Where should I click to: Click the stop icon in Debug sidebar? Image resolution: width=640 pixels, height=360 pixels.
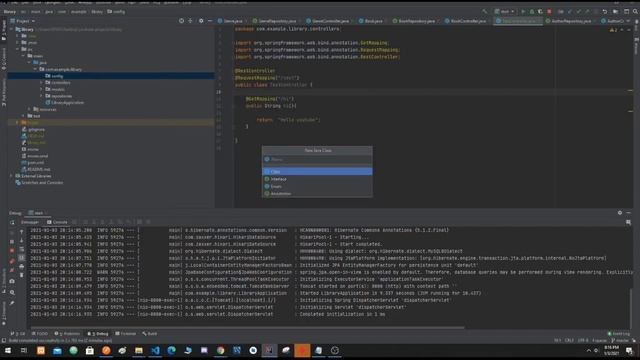(12, 251)
